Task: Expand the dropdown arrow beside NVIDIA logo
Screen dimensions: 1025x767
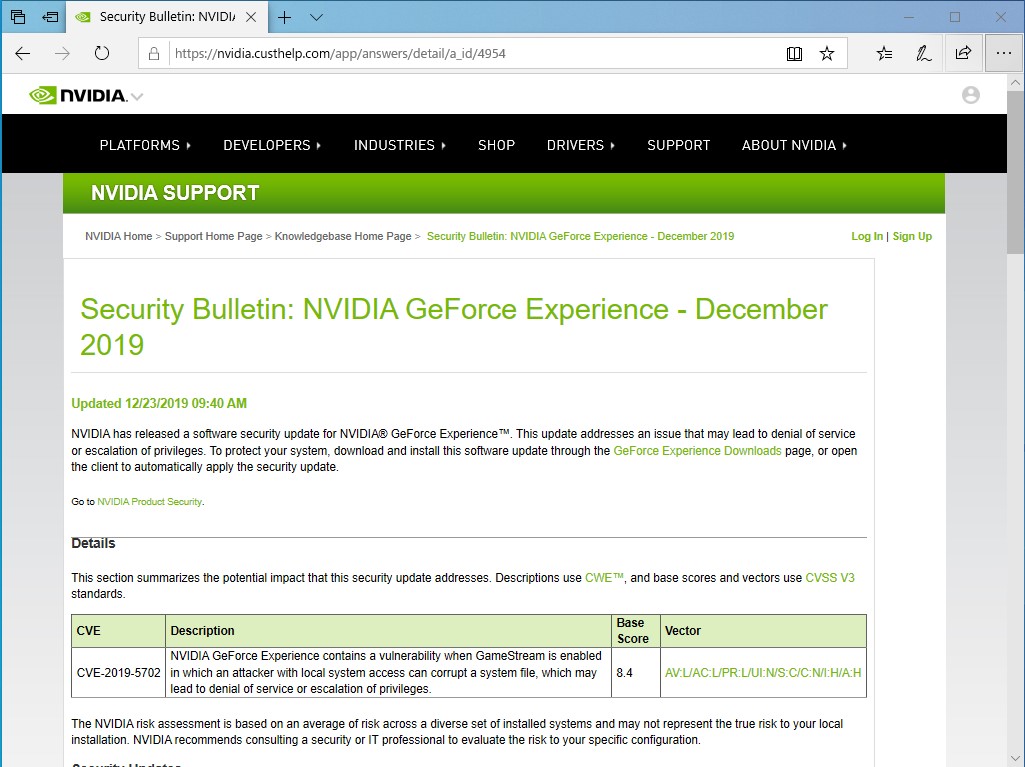Action: pyautogui.click(x=137, y=97)
